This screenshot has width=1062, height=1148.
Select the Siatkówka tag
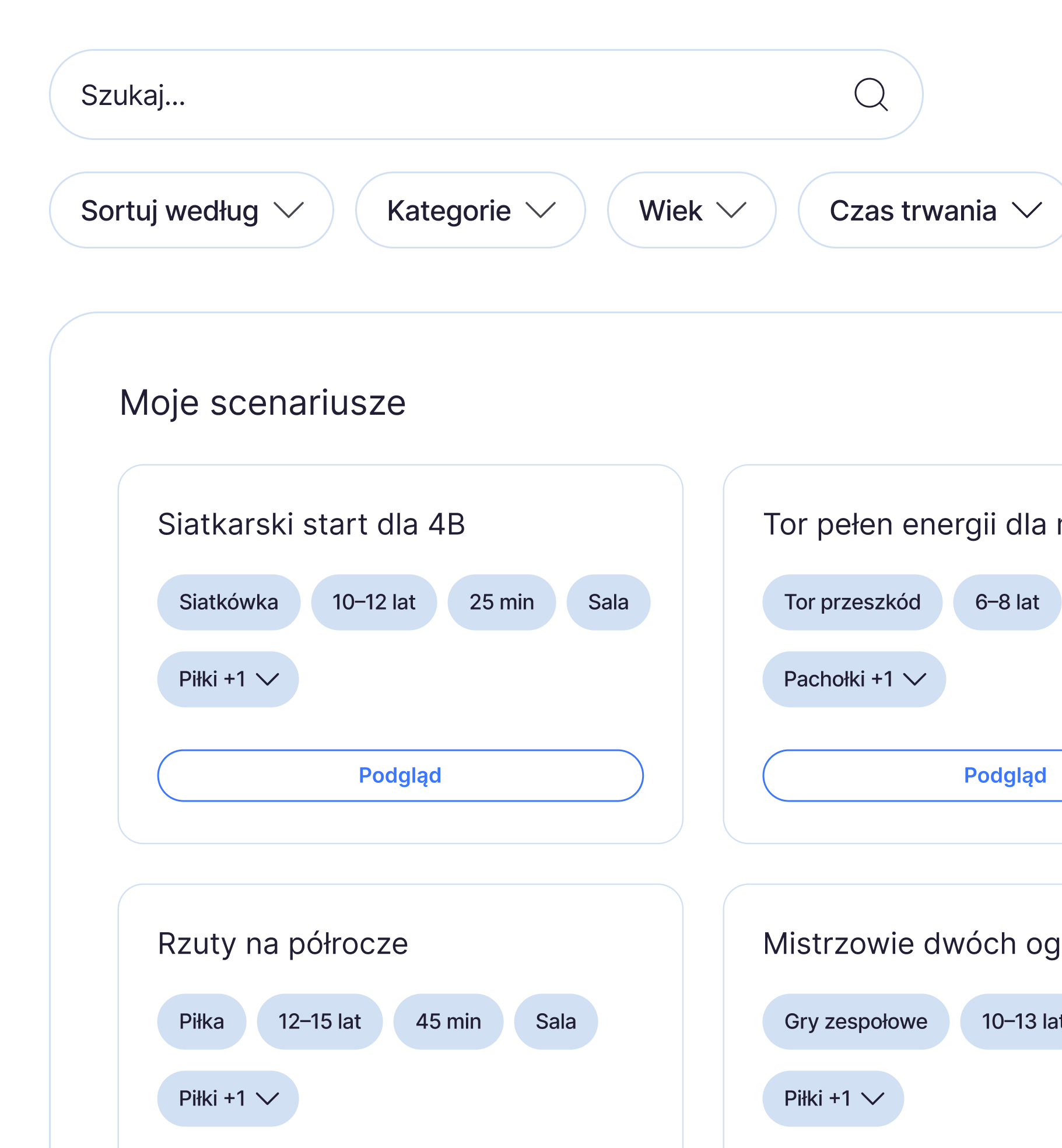(229, 602)
